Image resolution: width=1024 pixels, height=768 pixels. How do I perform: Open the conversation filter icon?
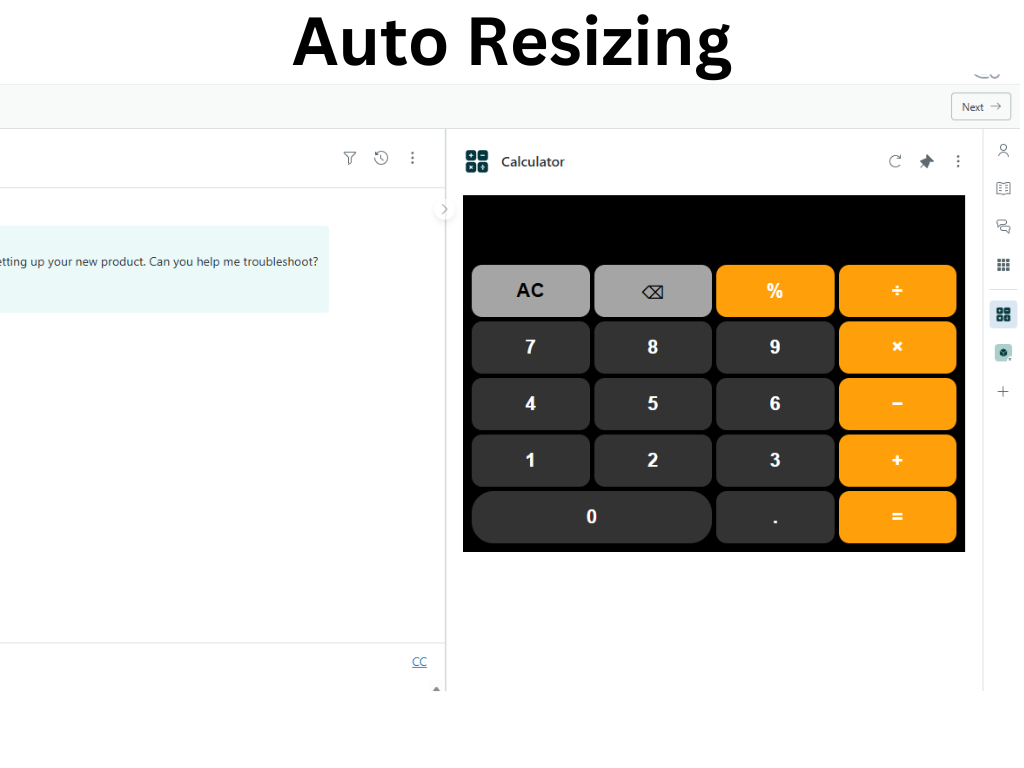click(x=349, y=158)
